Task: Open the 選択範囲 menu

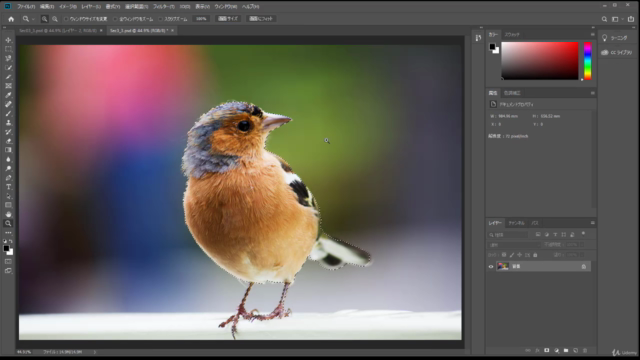Action: click(136, 7)
